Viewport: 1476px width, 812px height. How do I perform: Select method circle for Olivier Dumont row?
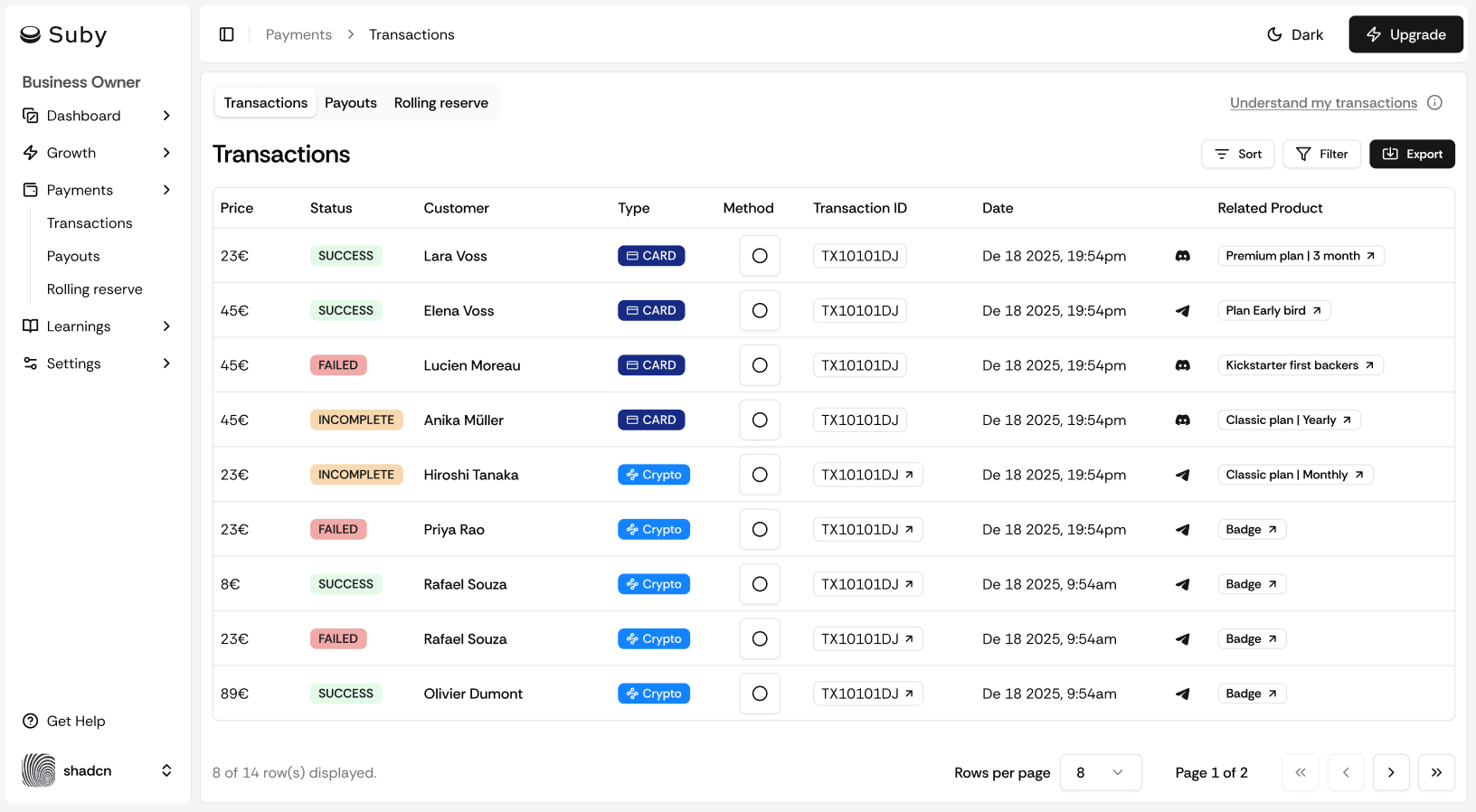(x=760, y=694)
